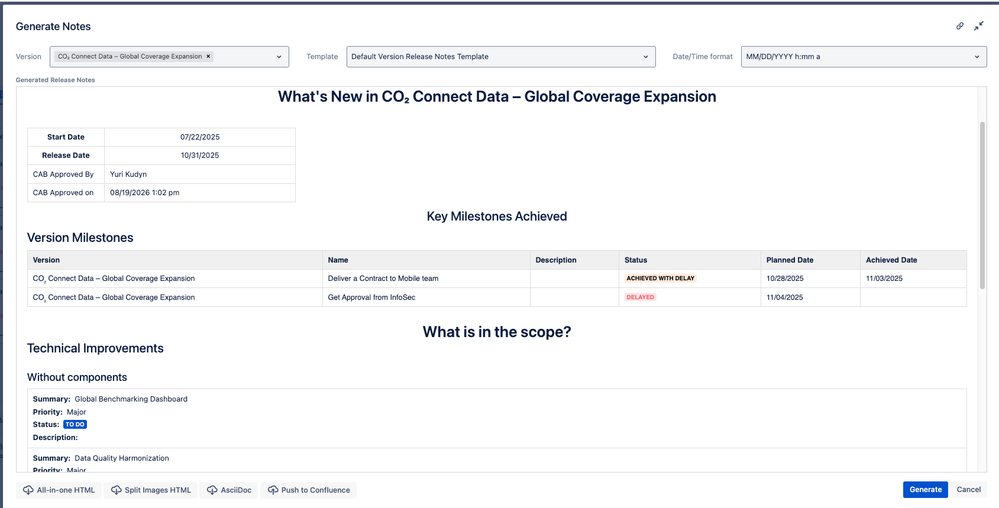Click the cloud icon on AsciiDoc
Viewport: 999px width, 508px height.
coord(212,490)
